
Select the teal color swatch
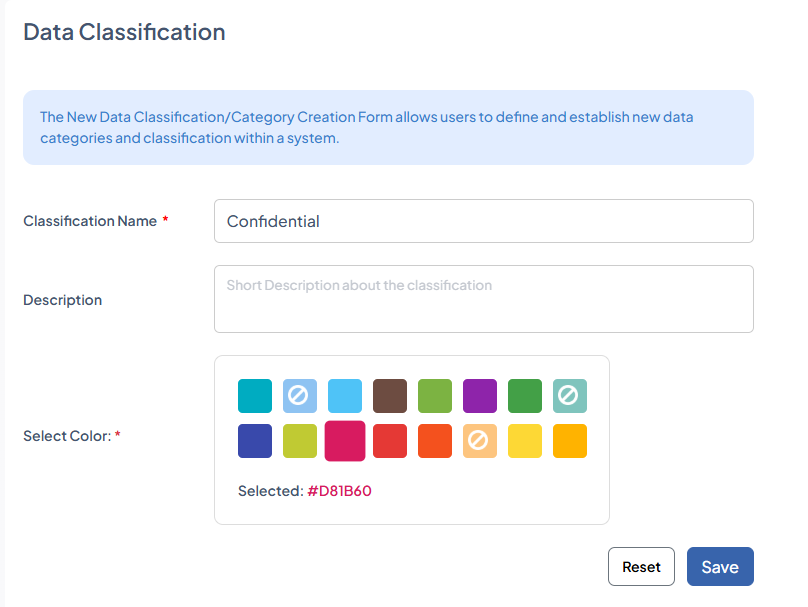pos(255,396)
